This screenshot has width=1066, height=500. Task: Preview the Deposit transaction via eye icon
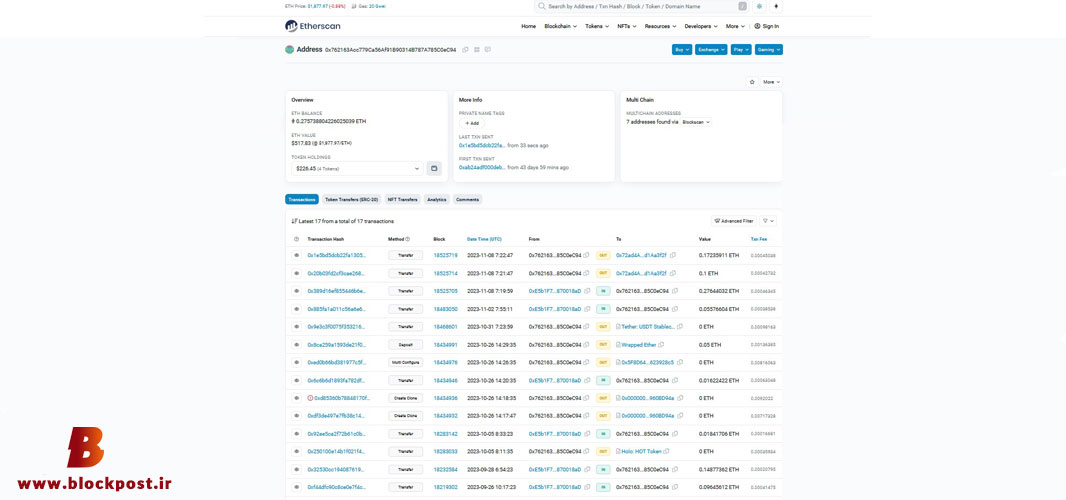(x=296, y=345)
